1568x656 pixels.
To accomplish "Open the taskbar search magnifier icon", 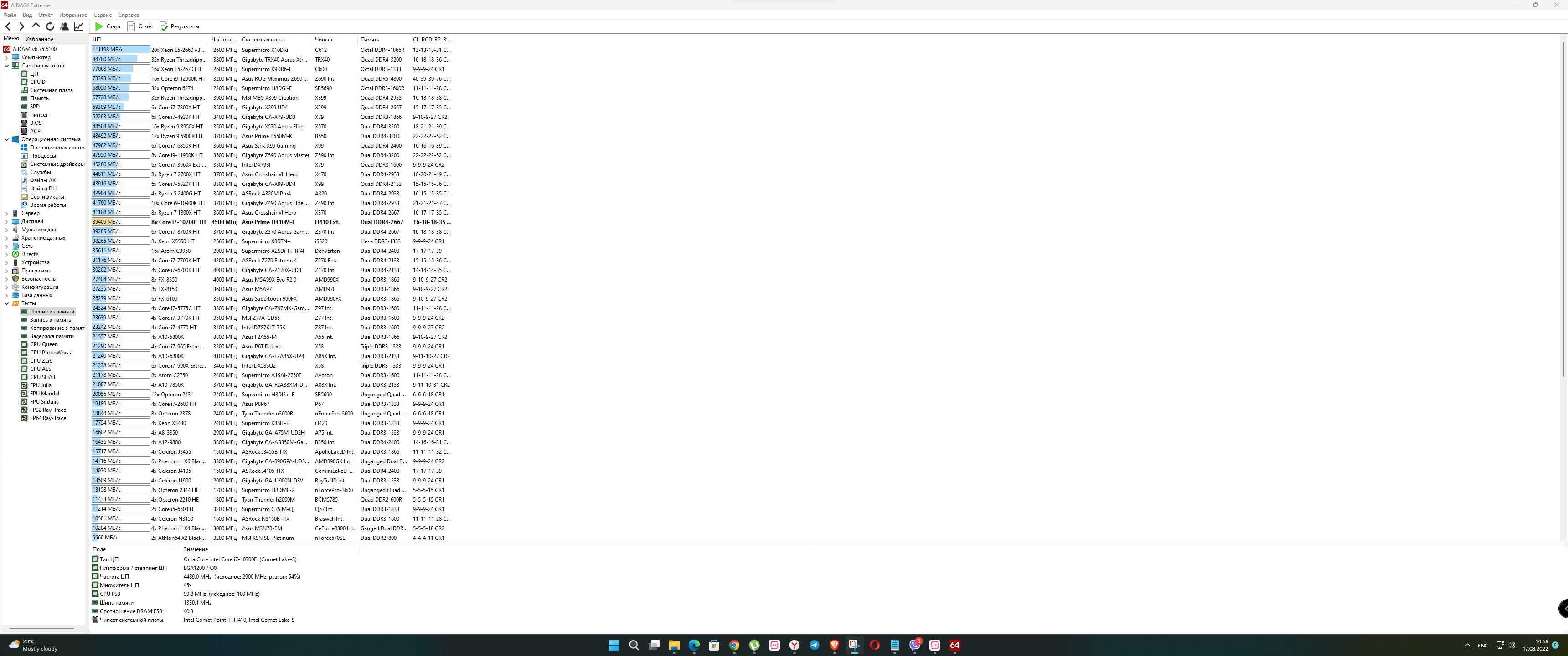I will tap(634, 645).
